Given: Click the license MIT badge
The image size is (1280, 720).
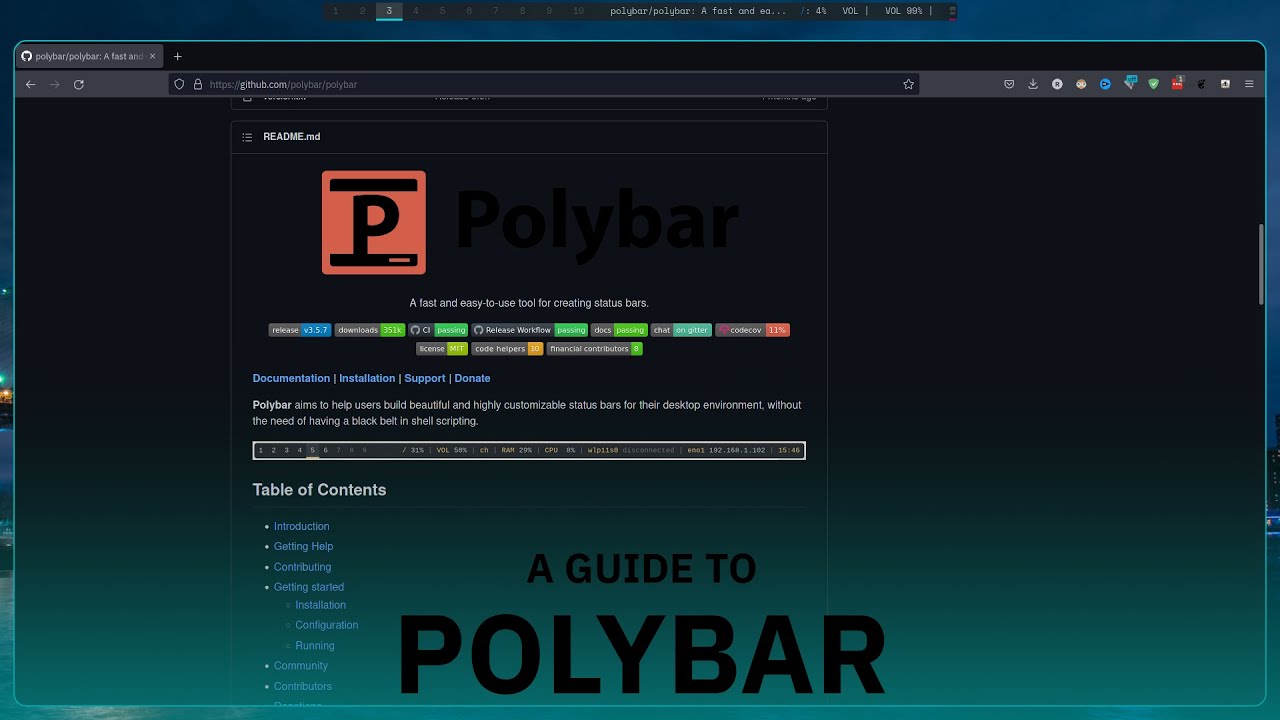Looking at the screenshot, I should click(442, 349).
